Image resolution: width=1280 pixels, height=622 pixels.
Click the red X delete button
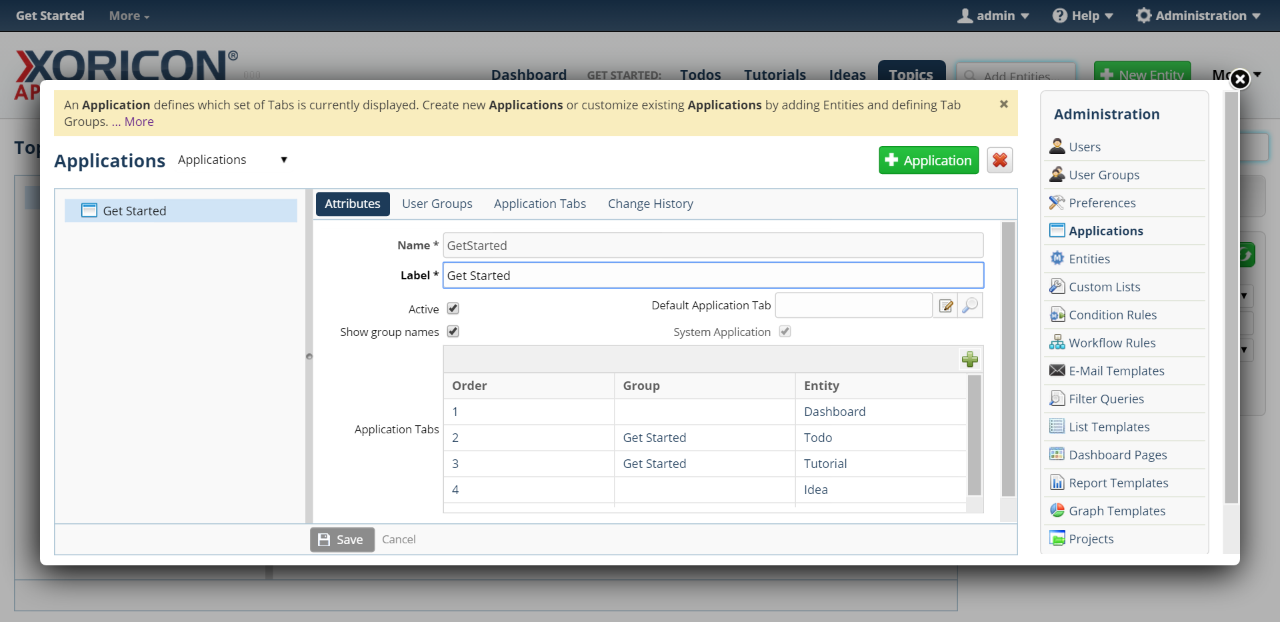[x=999, y=160]
